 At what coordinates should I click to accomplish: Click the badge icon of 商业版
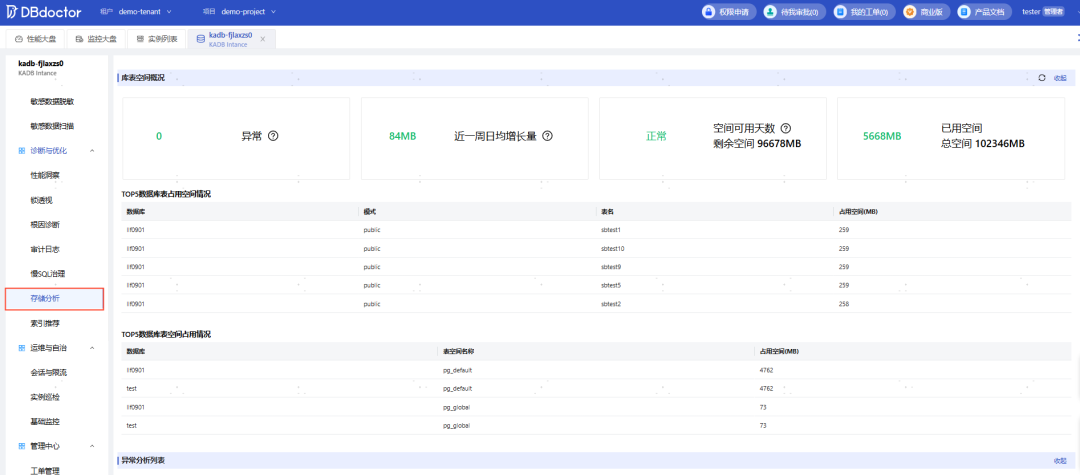[911, 12]
